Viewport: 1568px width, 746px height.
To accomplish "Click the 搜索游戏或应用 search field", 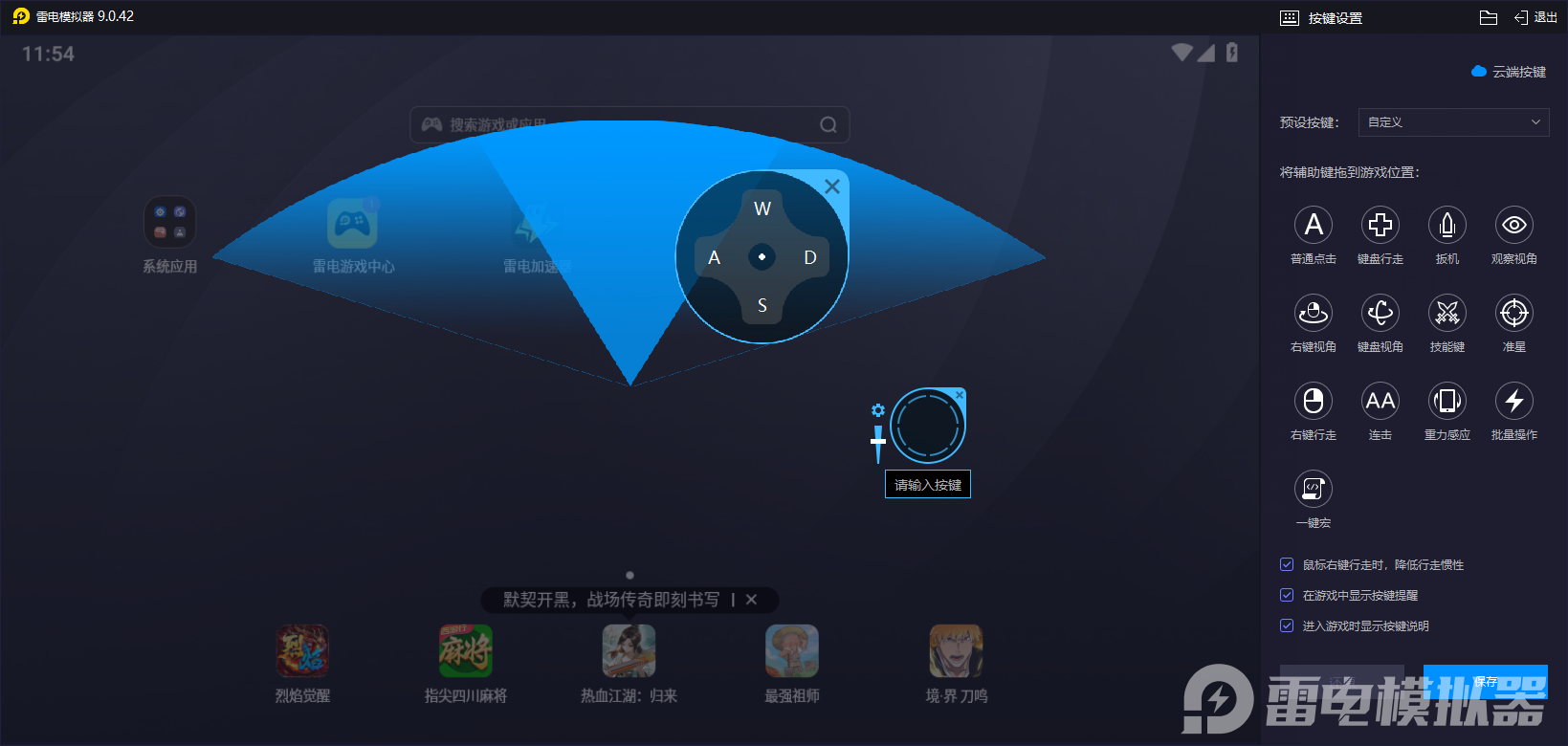I will coord(629,124).
